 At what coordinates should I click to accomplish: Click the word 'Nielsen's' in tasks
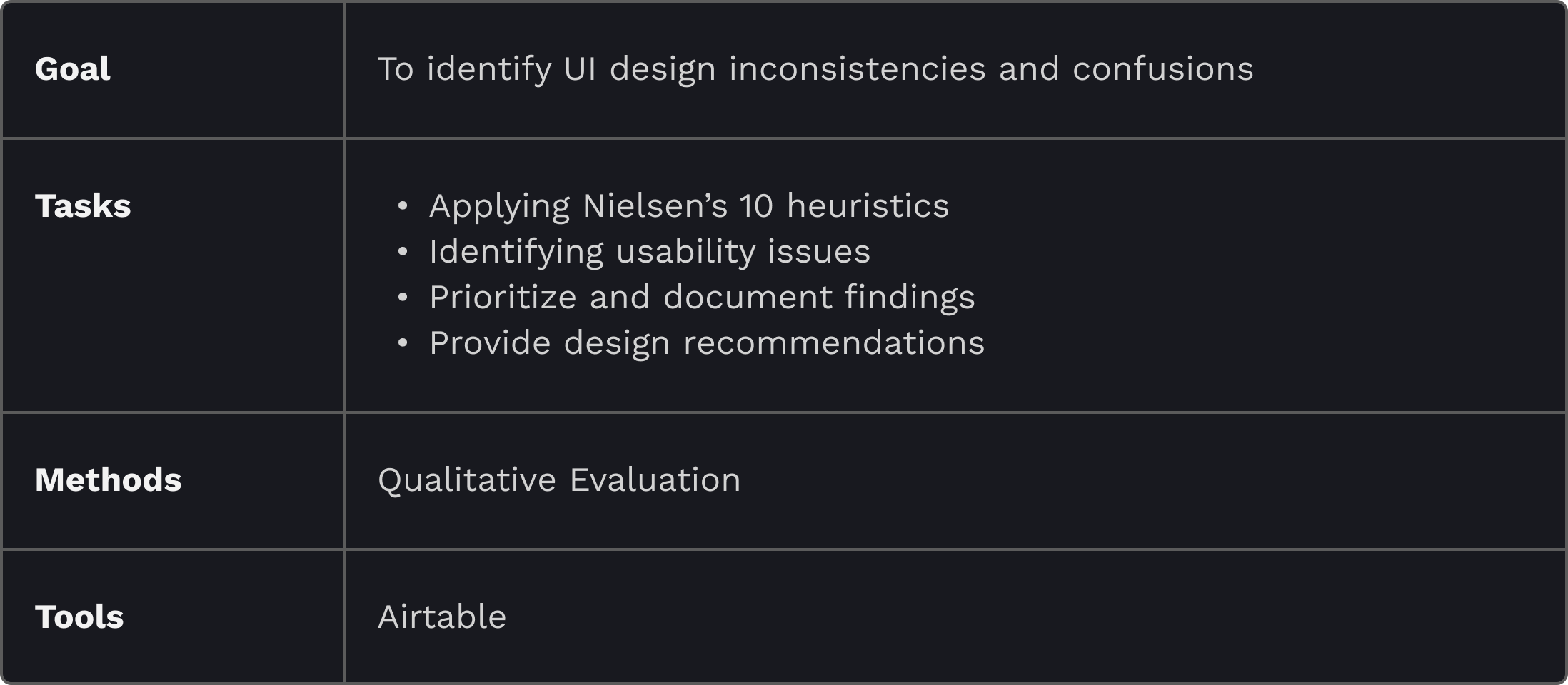[655, 206]
